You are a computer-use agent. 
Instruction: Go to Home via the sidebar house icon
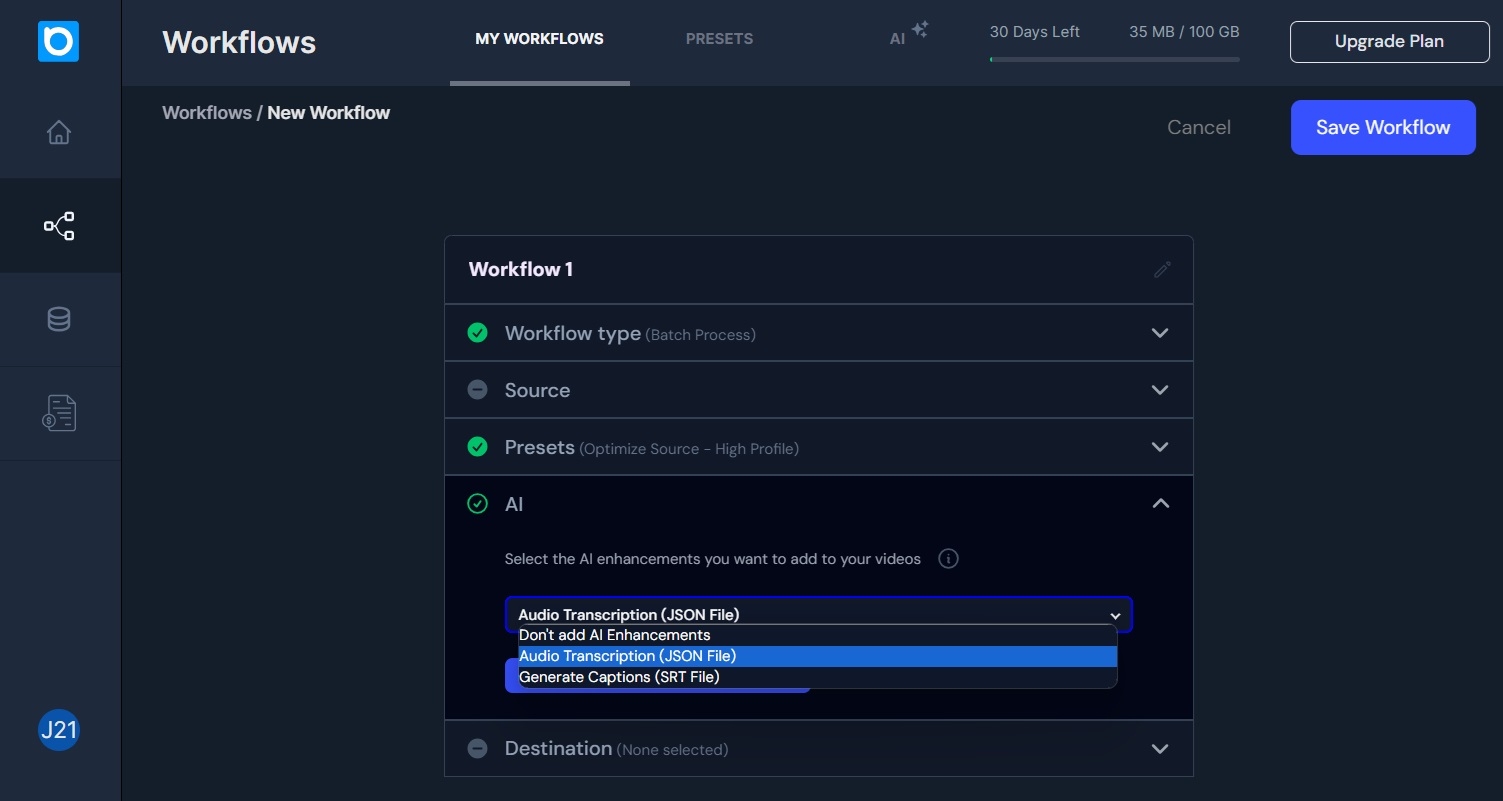[59, 132]
